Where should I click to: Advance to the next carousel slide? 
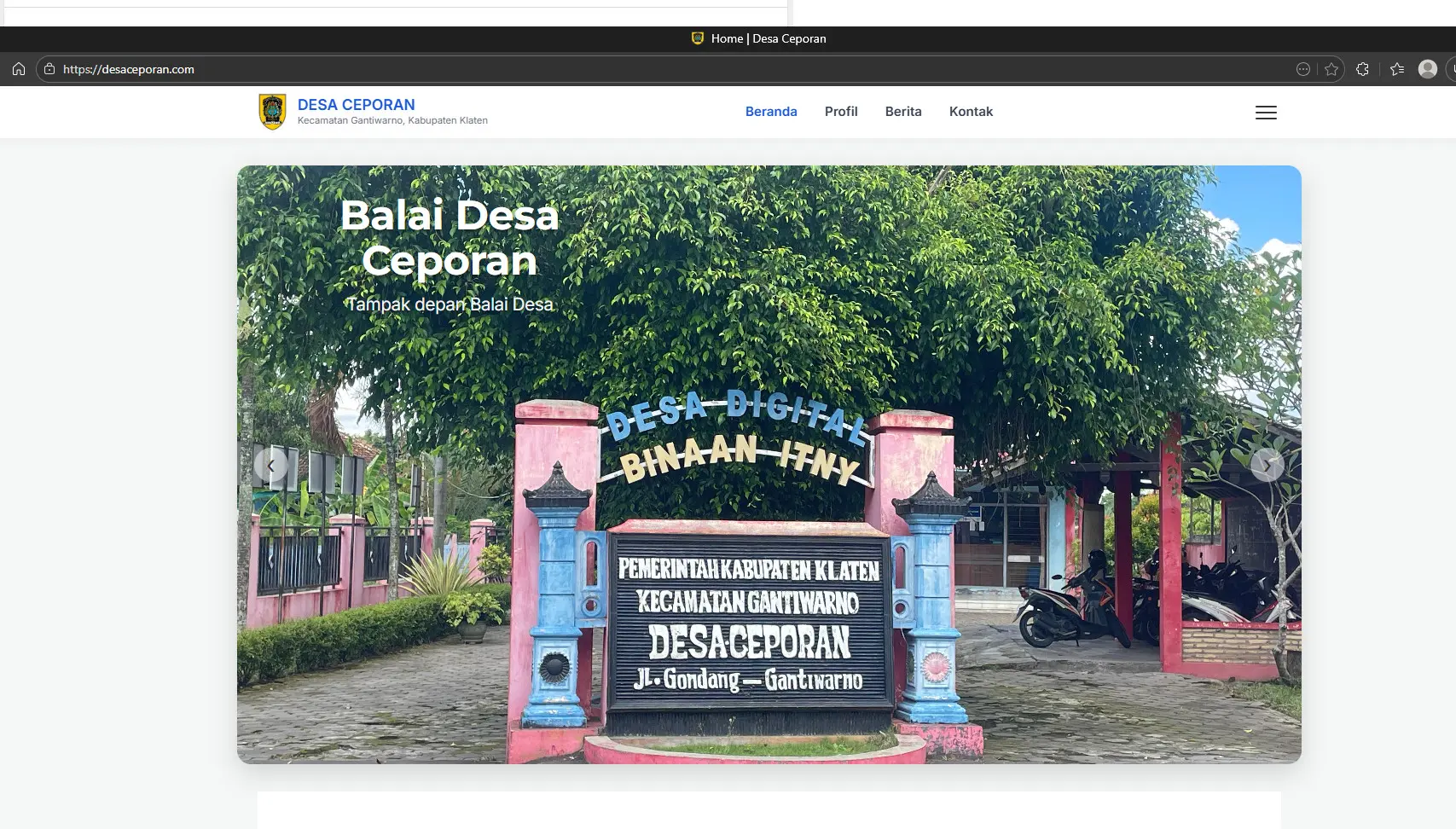click(1267, 465)
